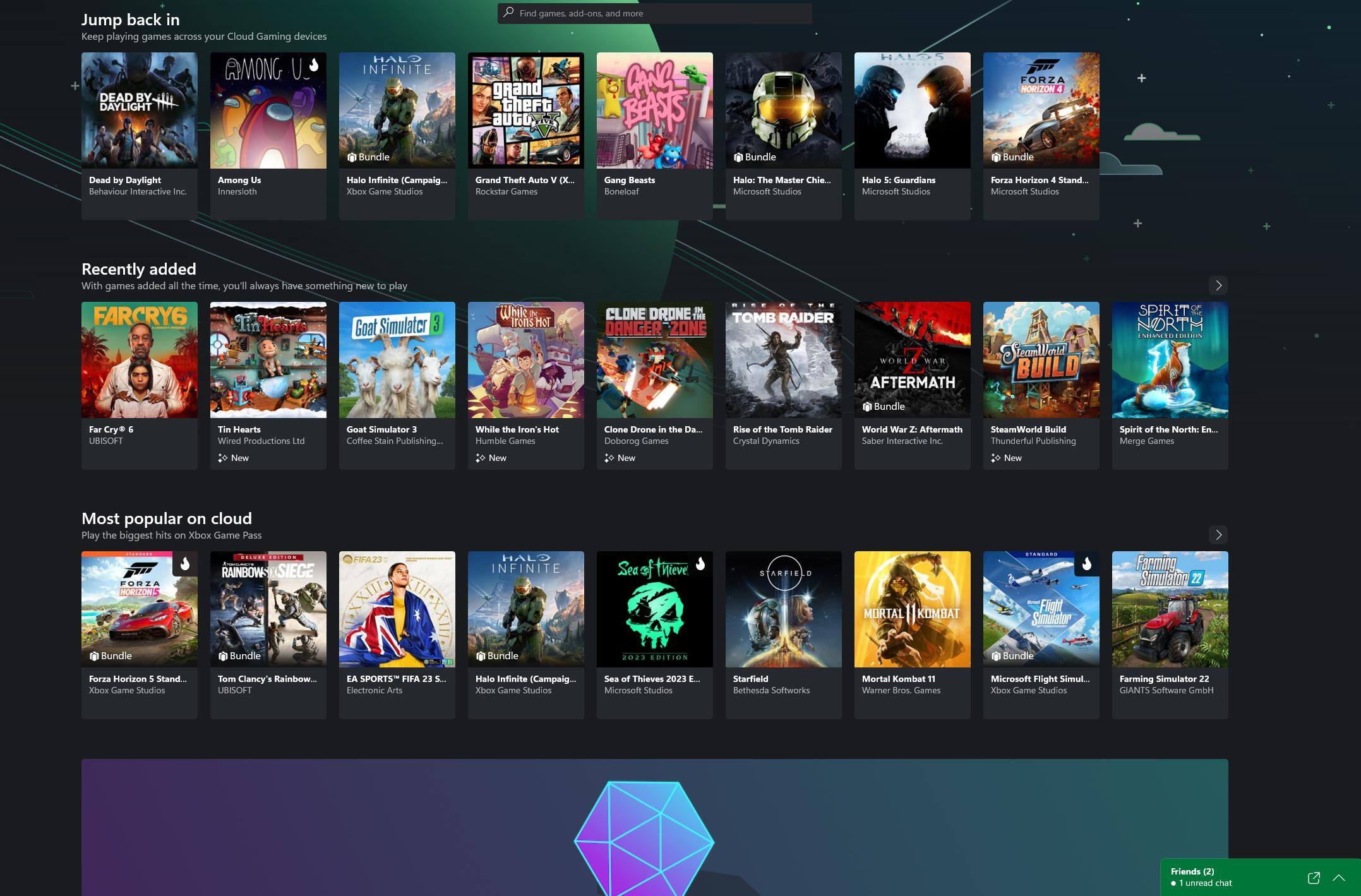This screenshot has height=896, width=1361.
Task: Open Starfield title link
Action: pos(750,679)
